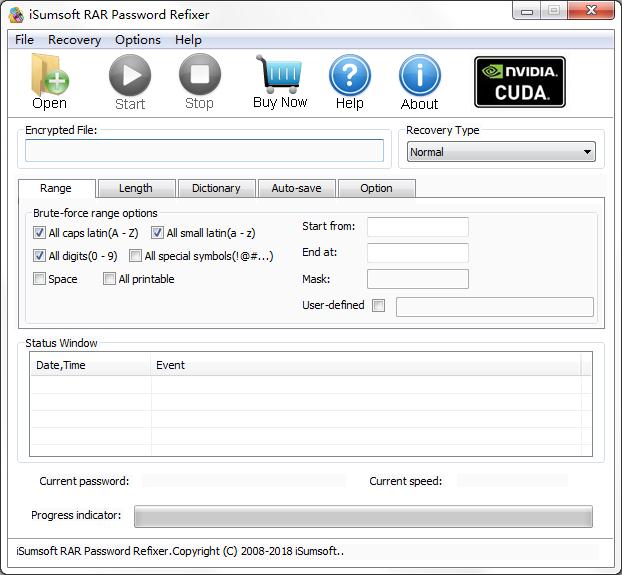Click the Stop recovery icon
The height and width of the screenshot is (575, 622).
(x=199, y=76)
